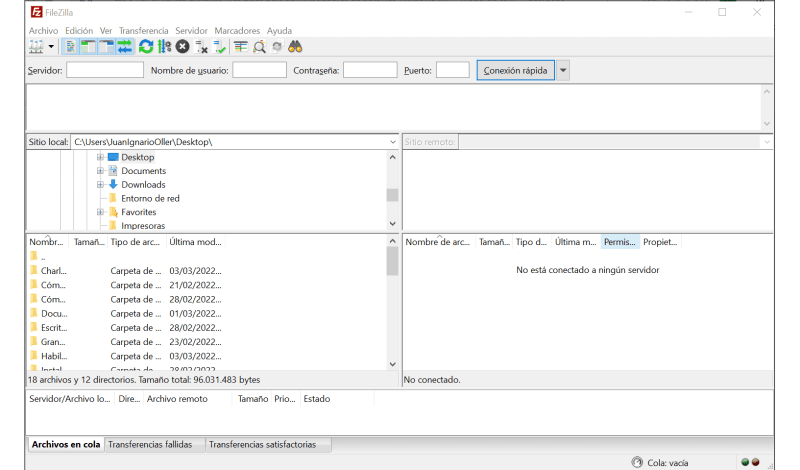This screenshot has width=800, height=470.
Task: Open the Edición menu
Action: pyautogui.click(x=79, y=31)
